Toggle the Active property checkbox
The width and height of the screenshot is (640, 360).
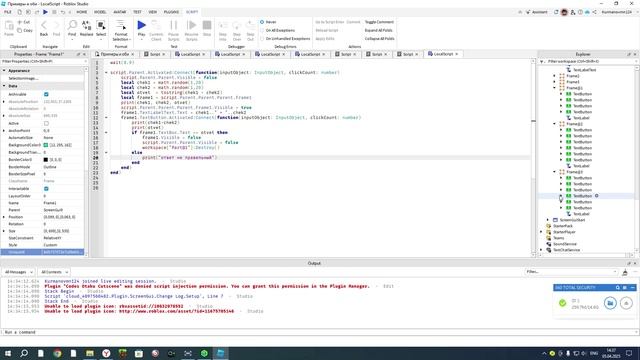pos(46,123)
